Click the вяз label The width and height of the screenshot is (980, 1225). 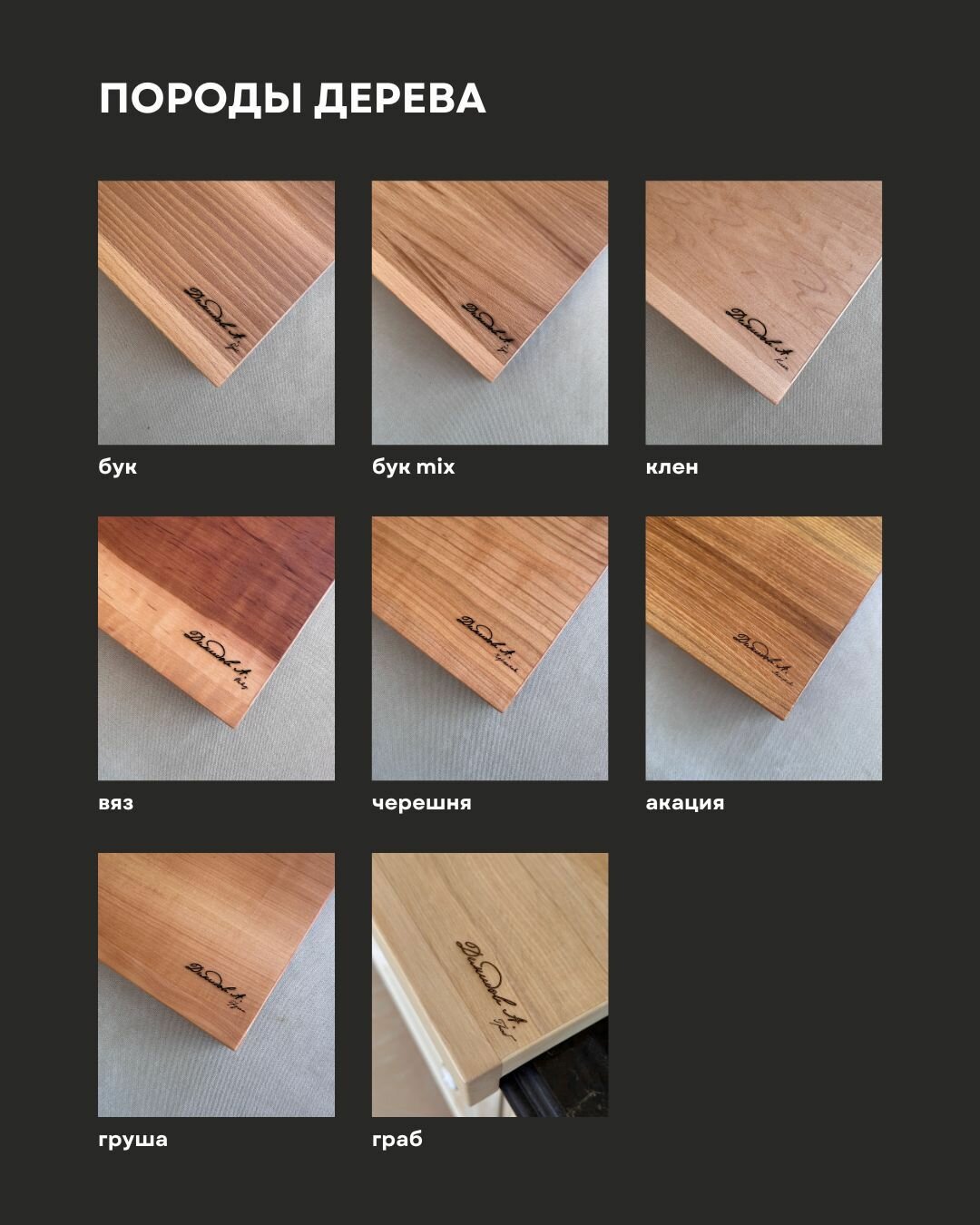tap(116, 803)
